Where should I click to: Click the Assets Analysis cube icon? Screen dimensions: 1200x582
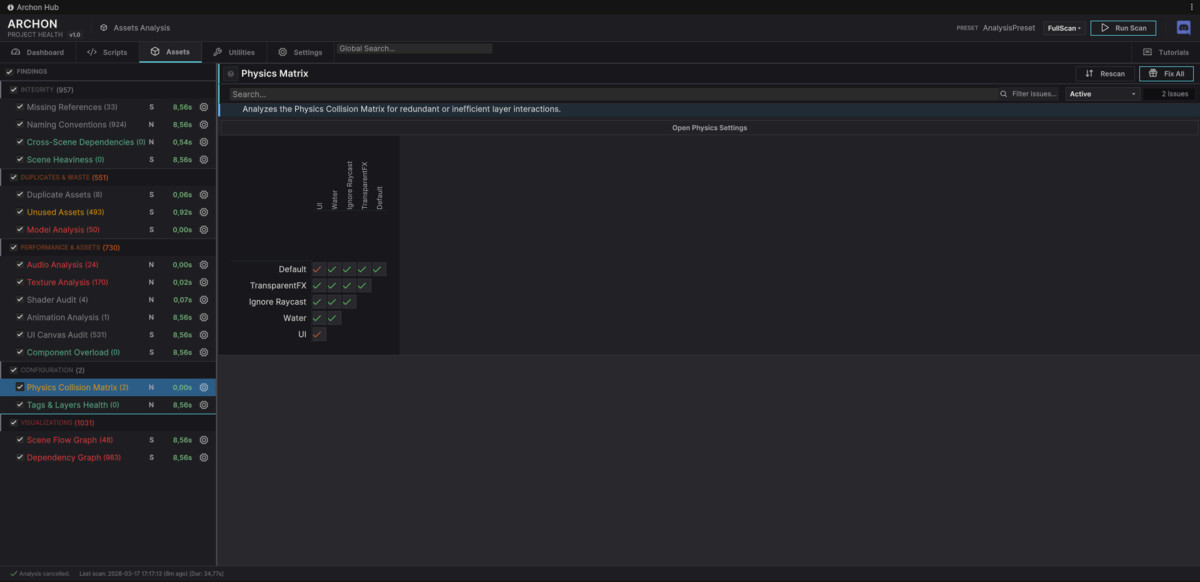click(104, 28)
